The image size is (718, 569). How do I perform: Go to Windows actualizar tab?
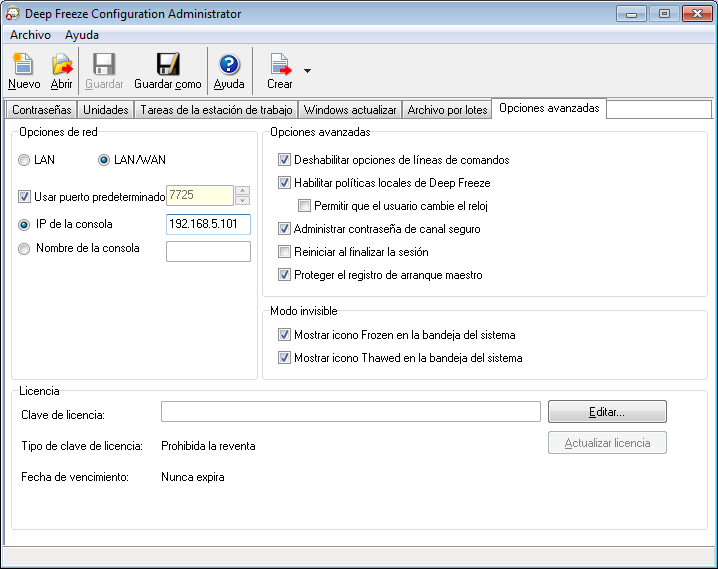click(x=350, y=110)
